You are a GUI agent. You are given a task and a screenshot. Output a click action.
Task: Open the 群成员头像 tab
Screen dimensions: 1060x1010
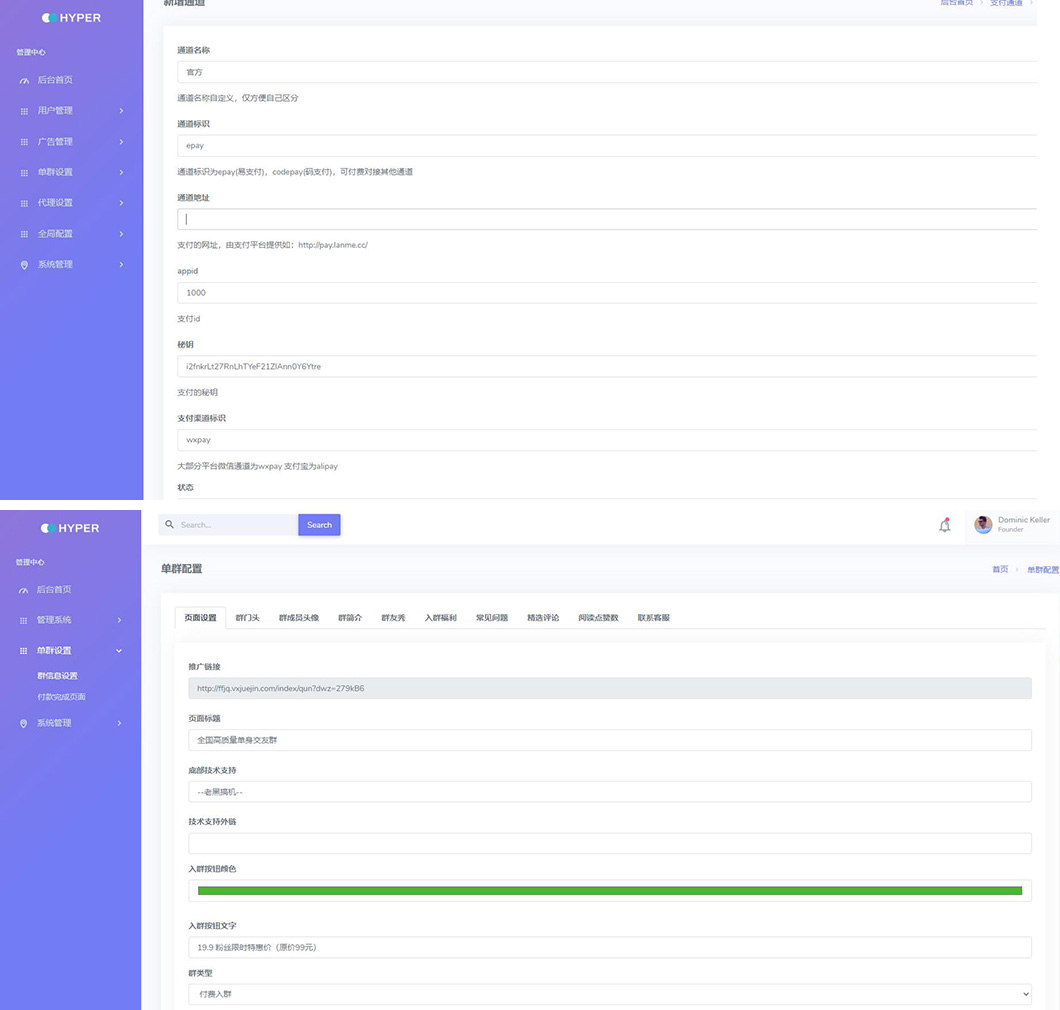click(299, 617)
